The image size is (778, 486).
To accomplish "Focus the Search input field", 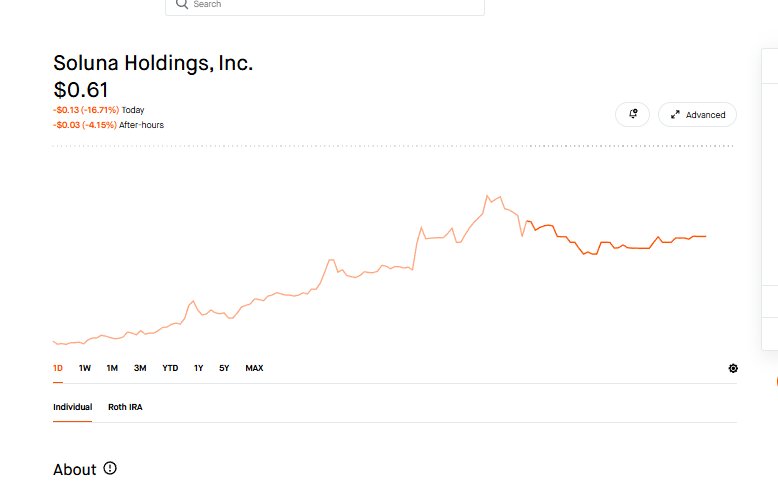I will [x=325, y=5].
